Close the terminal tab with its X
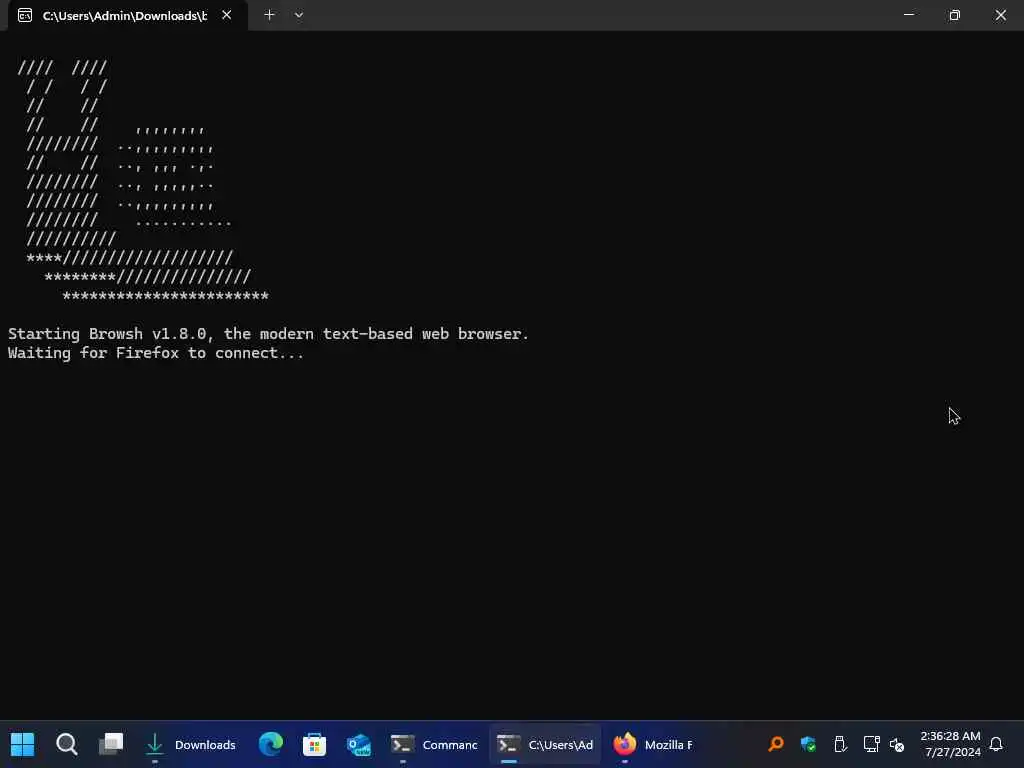The height and width of the screenshot is (768, 1024). coord(227,15)
